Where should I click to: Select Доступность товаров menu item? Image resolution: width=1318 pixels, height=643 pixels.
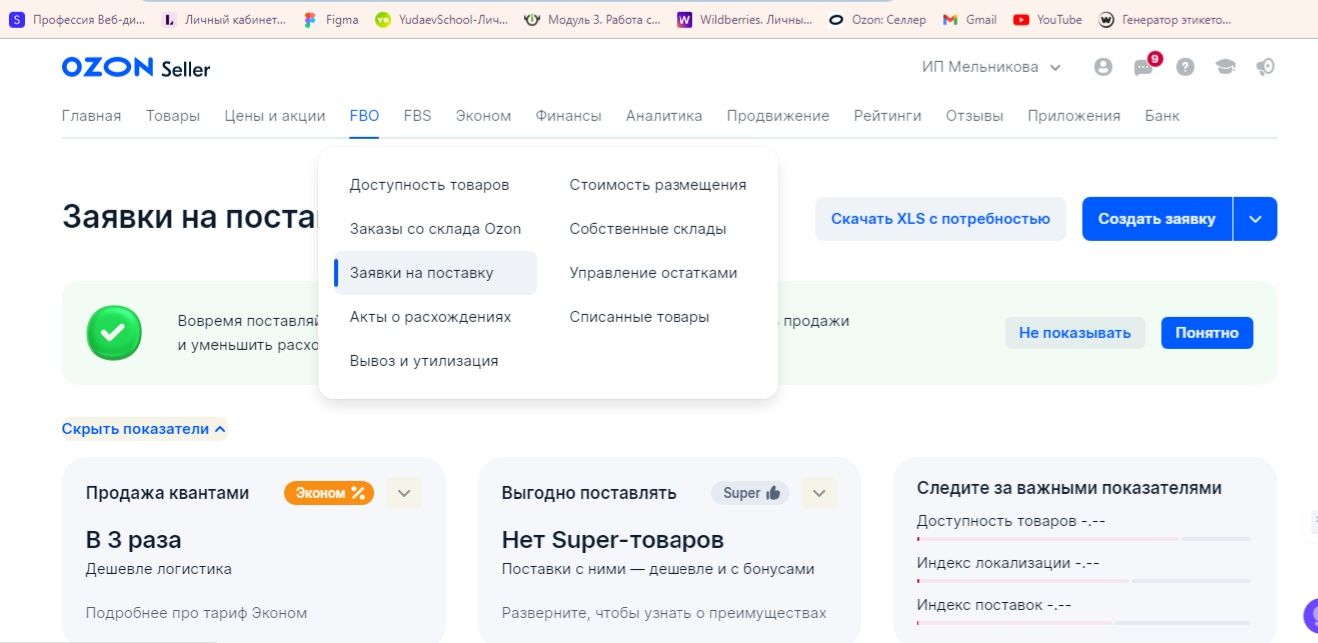click(x=430, y=185)
